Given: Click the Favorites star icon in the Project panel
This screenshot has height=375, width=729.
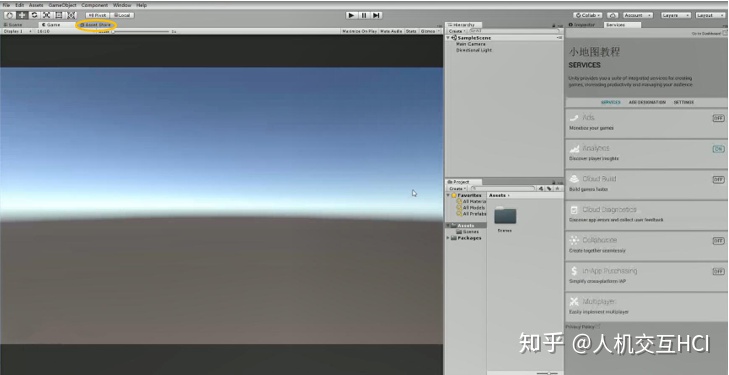Looking at the screenshot, I should tap(454, 196).
